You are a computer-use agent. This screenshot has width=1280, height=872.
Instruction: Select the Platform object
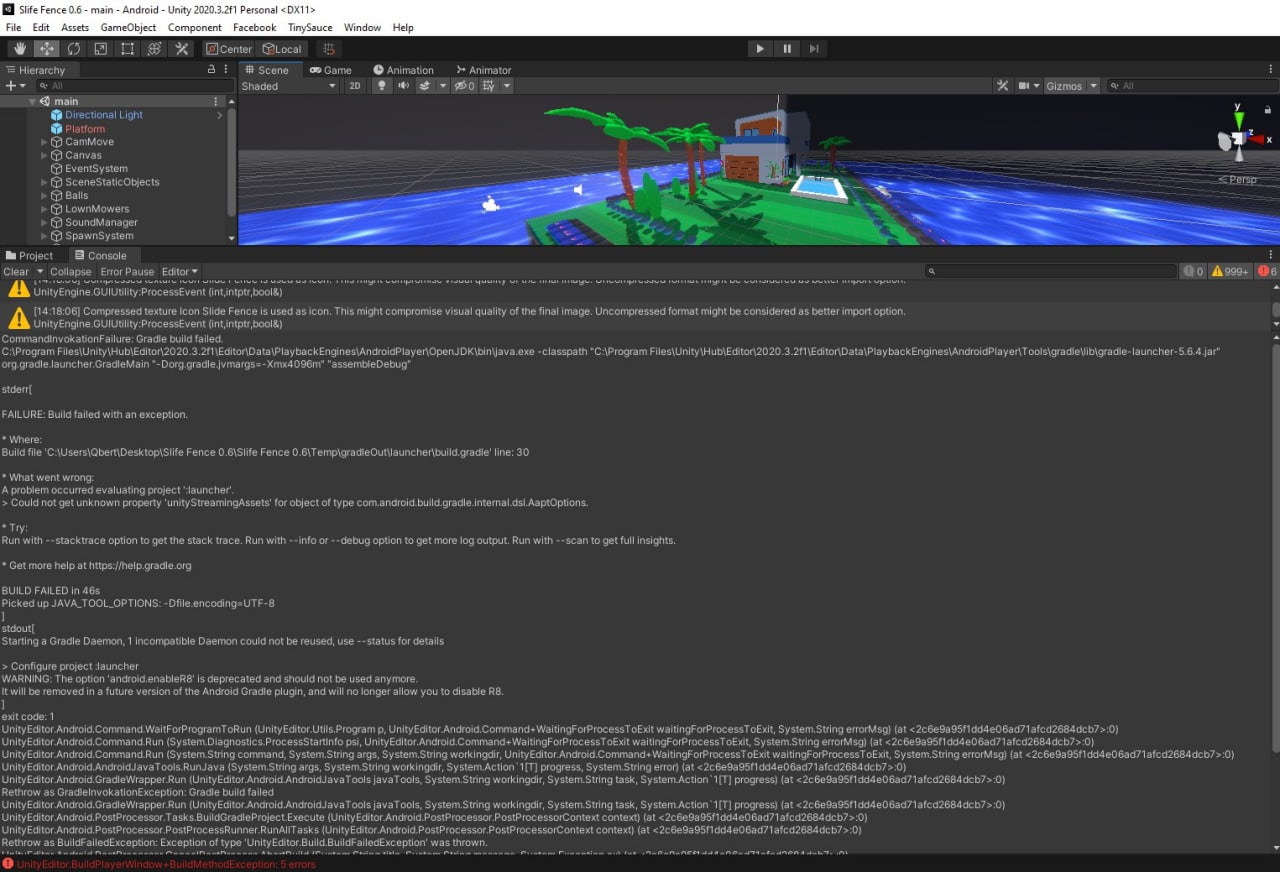tap(85, 129)
